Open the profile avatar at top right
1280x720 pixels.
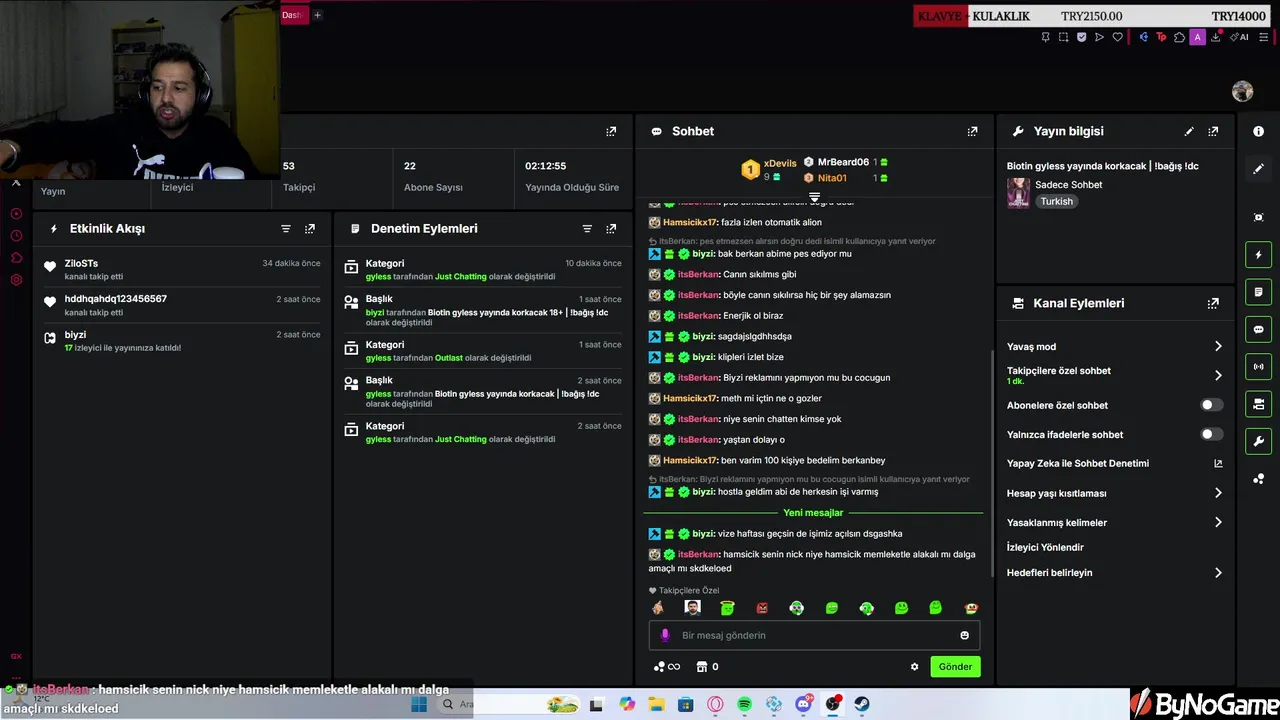click(x=1242, y=92)
